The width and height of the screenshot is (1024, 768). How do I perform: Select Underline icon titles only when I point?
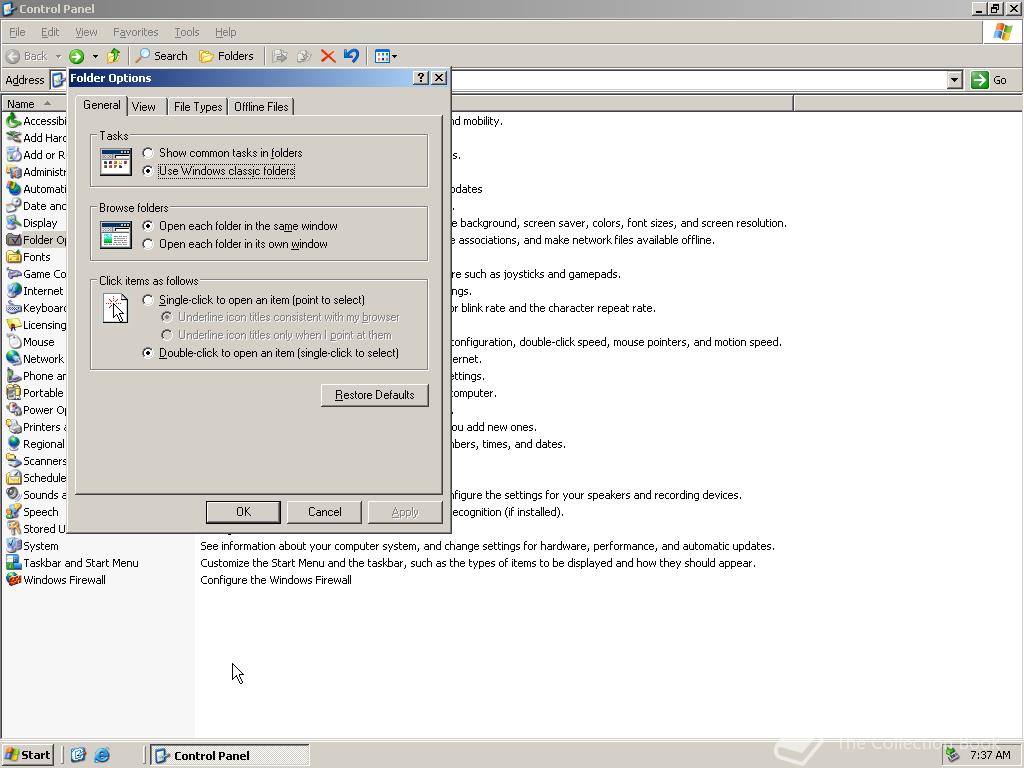276,335
